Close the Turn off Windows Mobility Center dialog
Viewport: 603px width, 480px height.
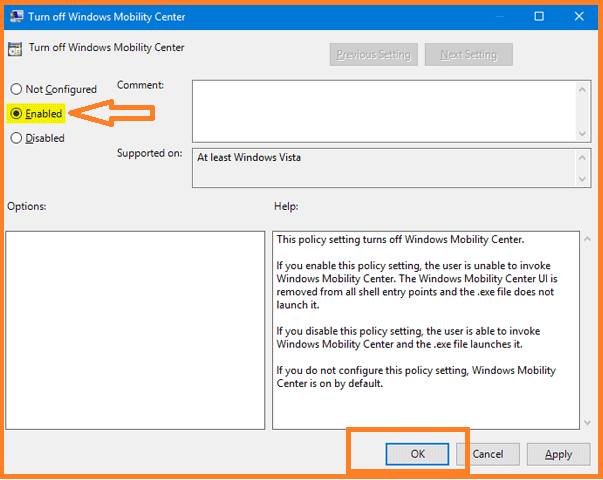tap(579, 16)
